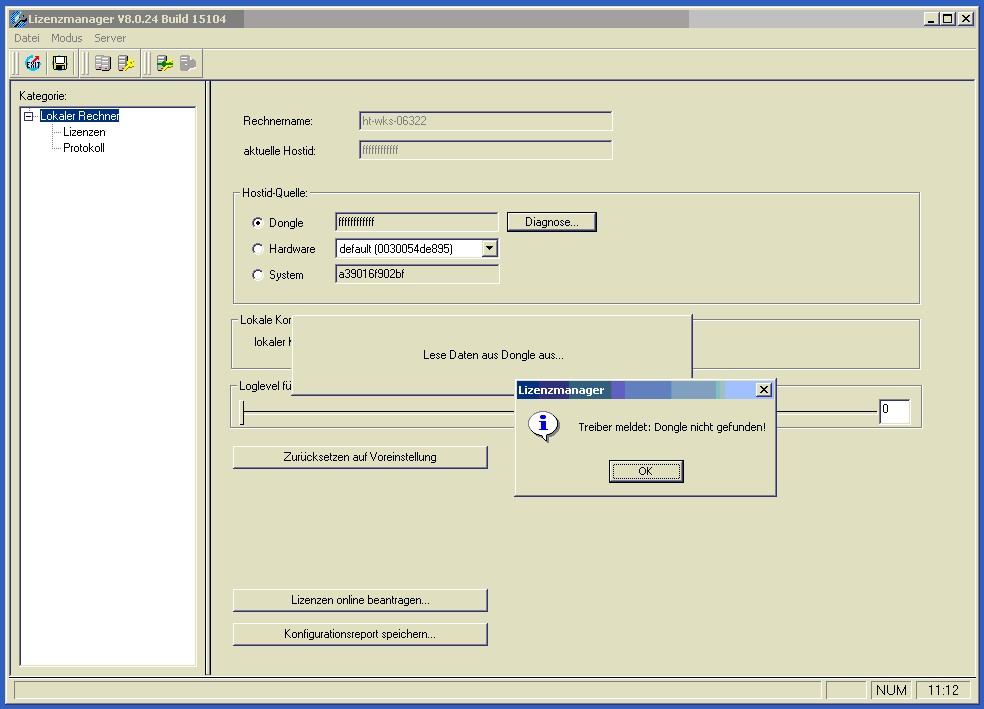Screen dimensions: 984x709
Task: Click the 11:12 clock in status bar
Action: tap(943, 690)
